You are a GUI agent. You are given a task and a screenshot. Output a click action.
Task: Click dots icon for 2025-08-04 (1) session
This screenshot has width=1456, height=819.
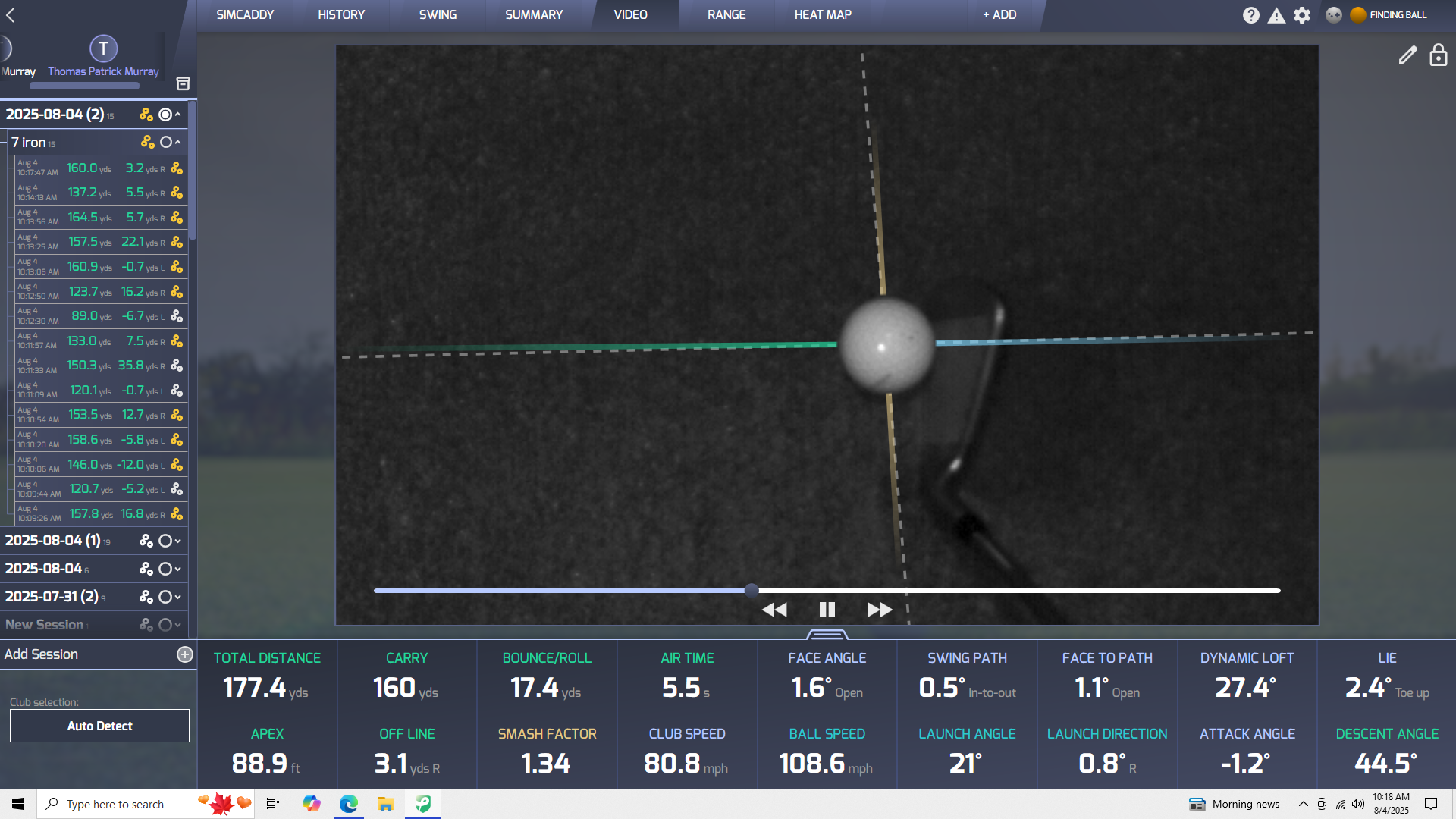(146, 541)
